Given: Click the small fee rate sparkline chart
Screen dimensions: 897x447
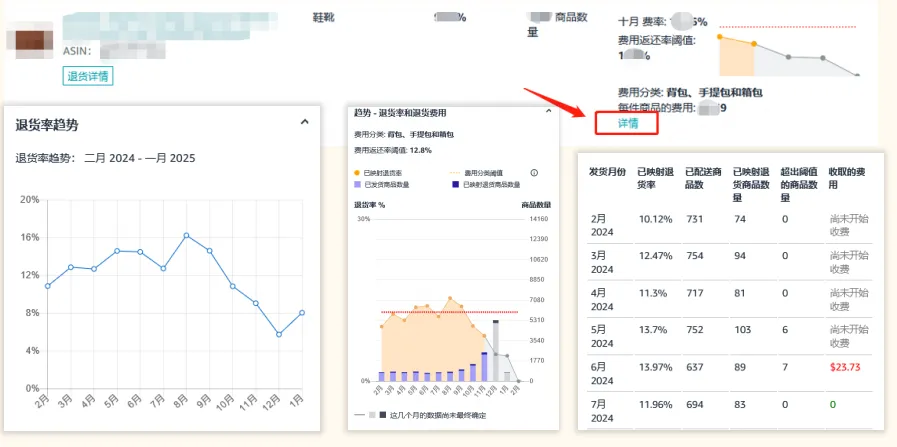Looking at the screenshot, I should 789,53.
